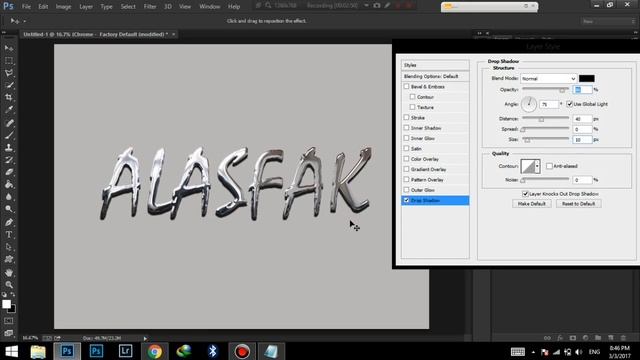The image size is (640, 360).
Task: Select the Brush tool
Action: (9, 135)
